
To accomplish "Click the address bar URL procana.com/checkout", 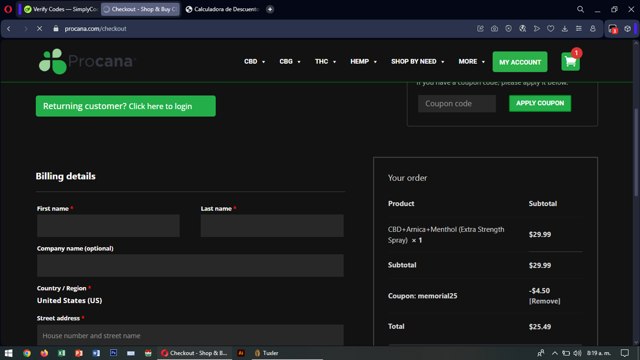I will (x=95, y=29).
